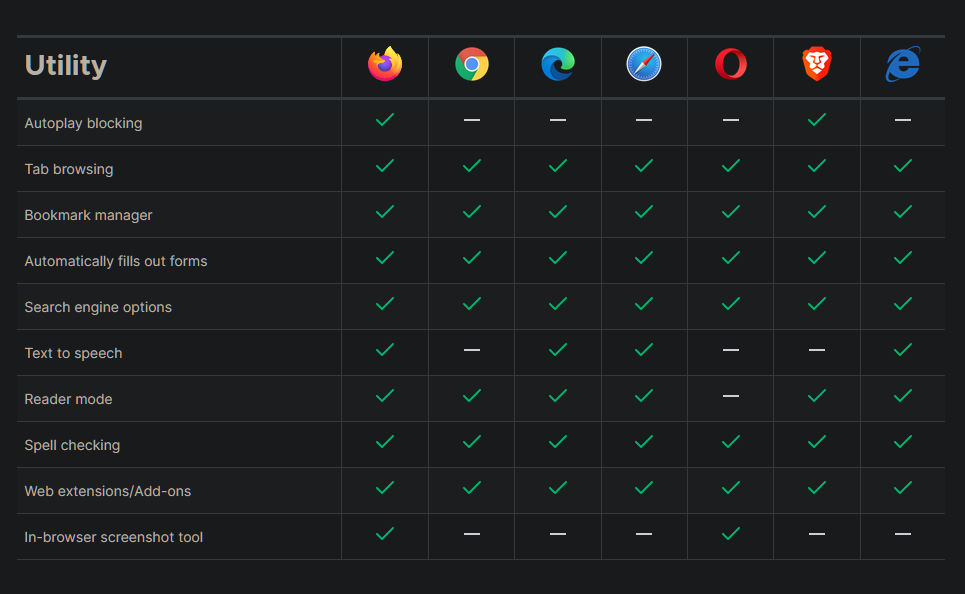The height and width of the screenshot is (594, 965).
Task: Click the Safari compass logo
Action: (644, 64)
